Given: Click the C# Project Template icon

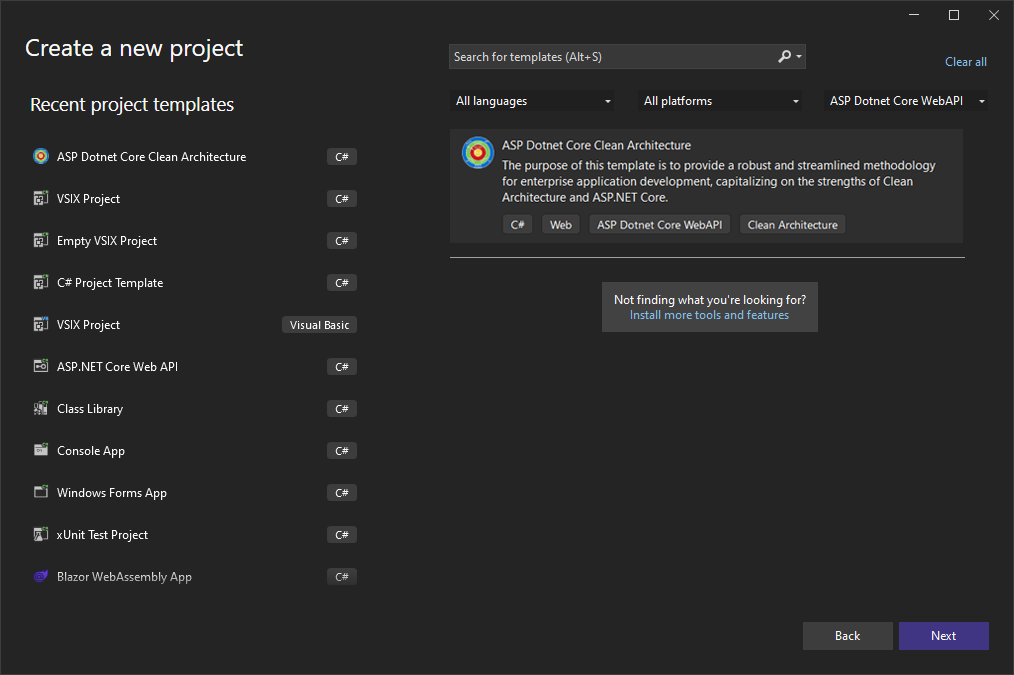Looking at the screenshot, I should tap(41, 283).
